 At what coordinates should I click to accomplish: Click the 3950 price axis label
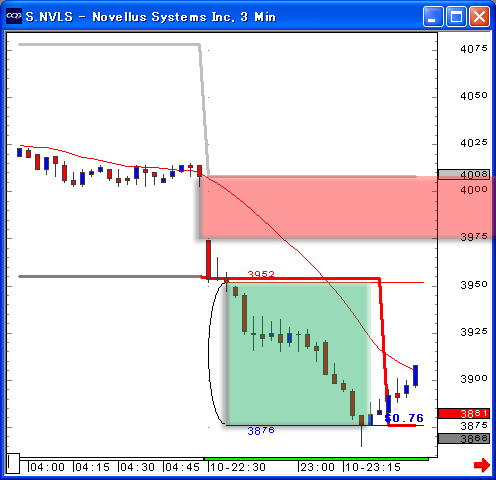pyautogui.click(x=474, y=285)
